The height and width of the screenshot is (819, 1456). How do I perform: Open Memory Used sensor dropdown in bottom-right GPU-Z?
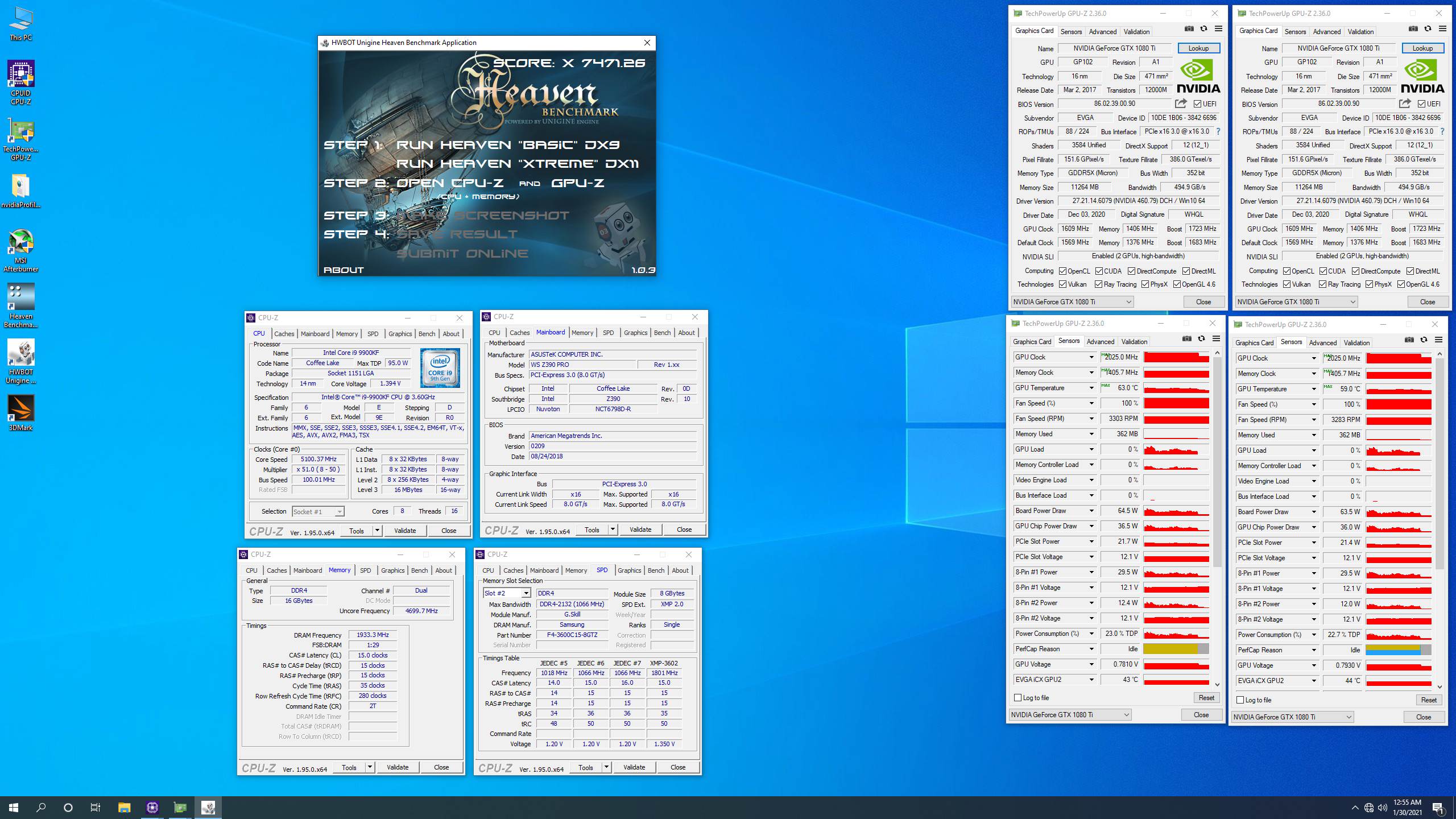click(1314, 435)
